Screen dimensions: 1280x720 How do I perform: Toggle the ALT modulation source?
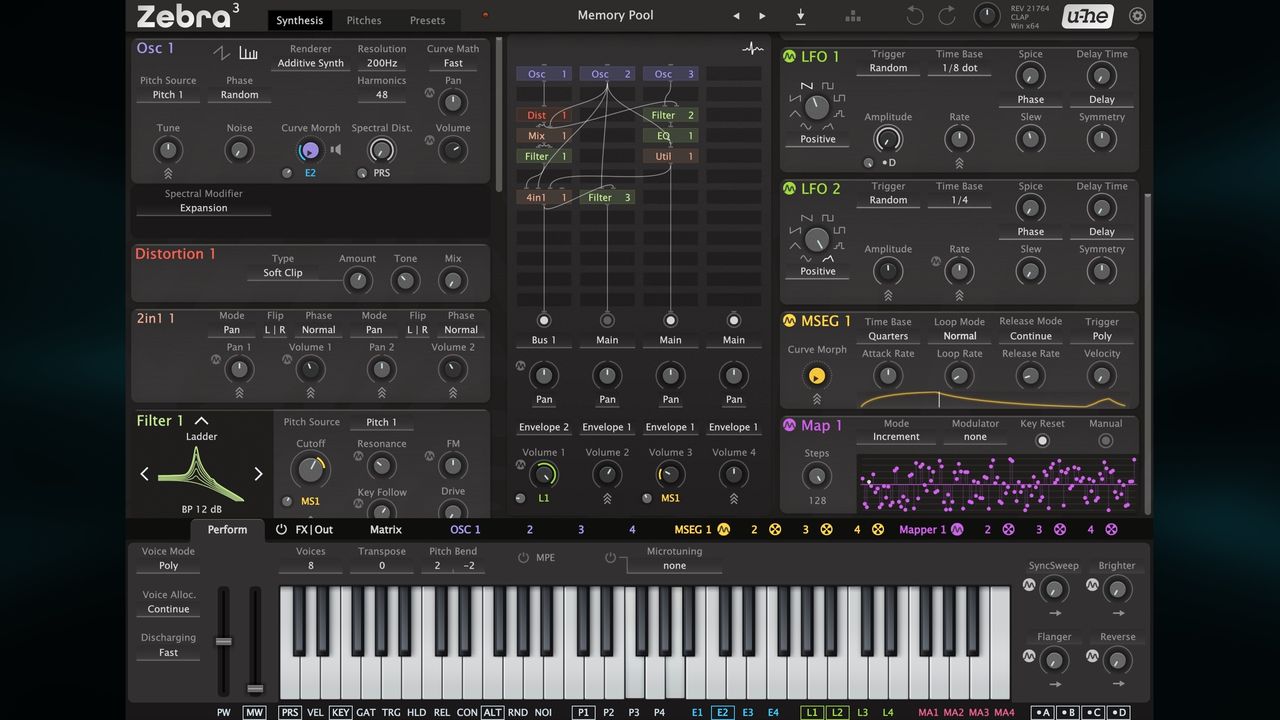[492, 712]
